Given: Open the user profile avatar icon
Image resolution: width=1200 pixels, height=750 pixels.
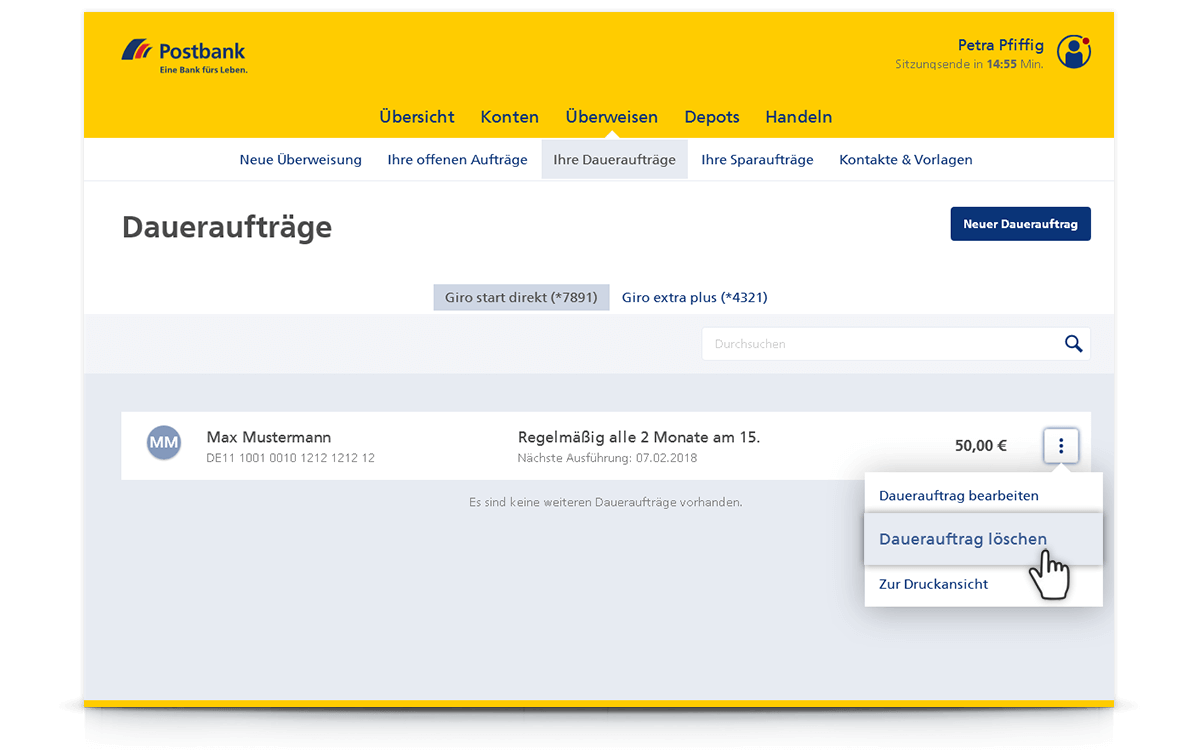Looking at the screenshot, I should click(1074, 52).
